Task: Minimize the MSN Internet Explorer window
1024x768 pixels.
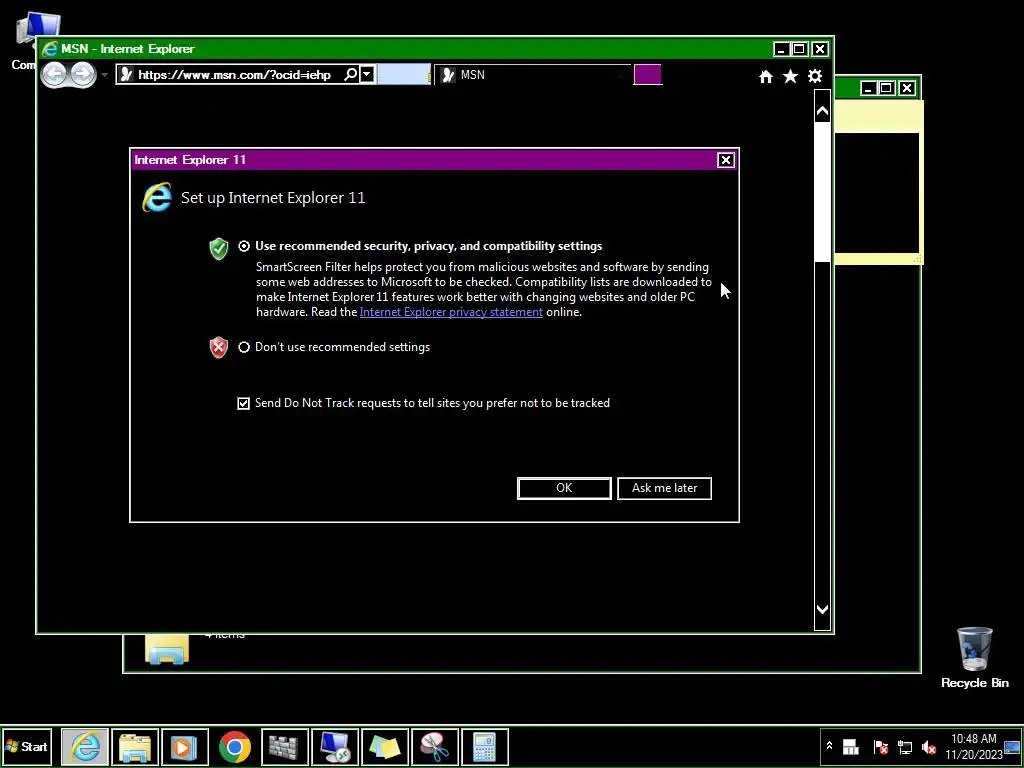Action: click(781, 49)
